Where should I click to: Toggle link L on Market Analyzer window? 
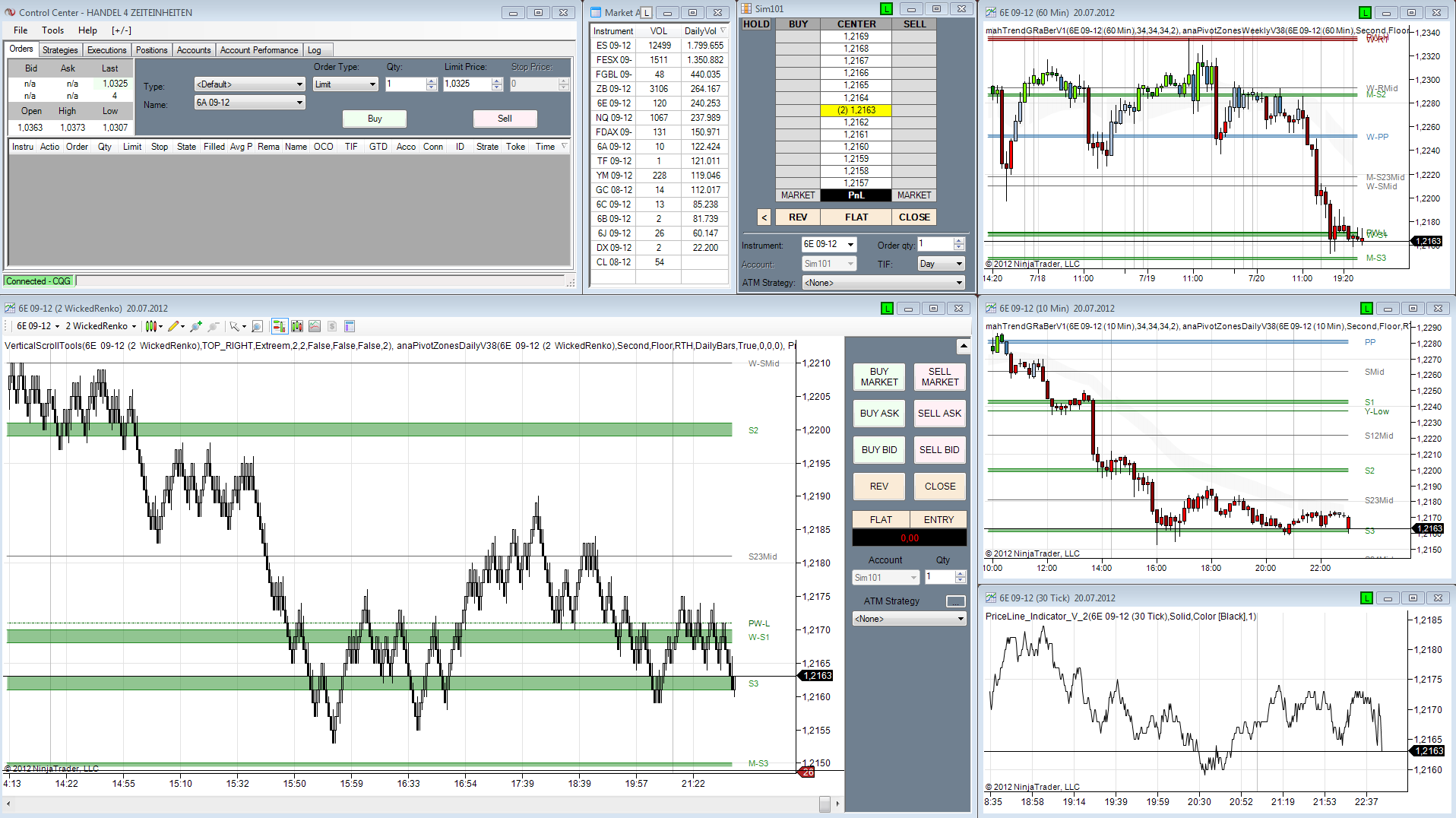click(647, 12)
